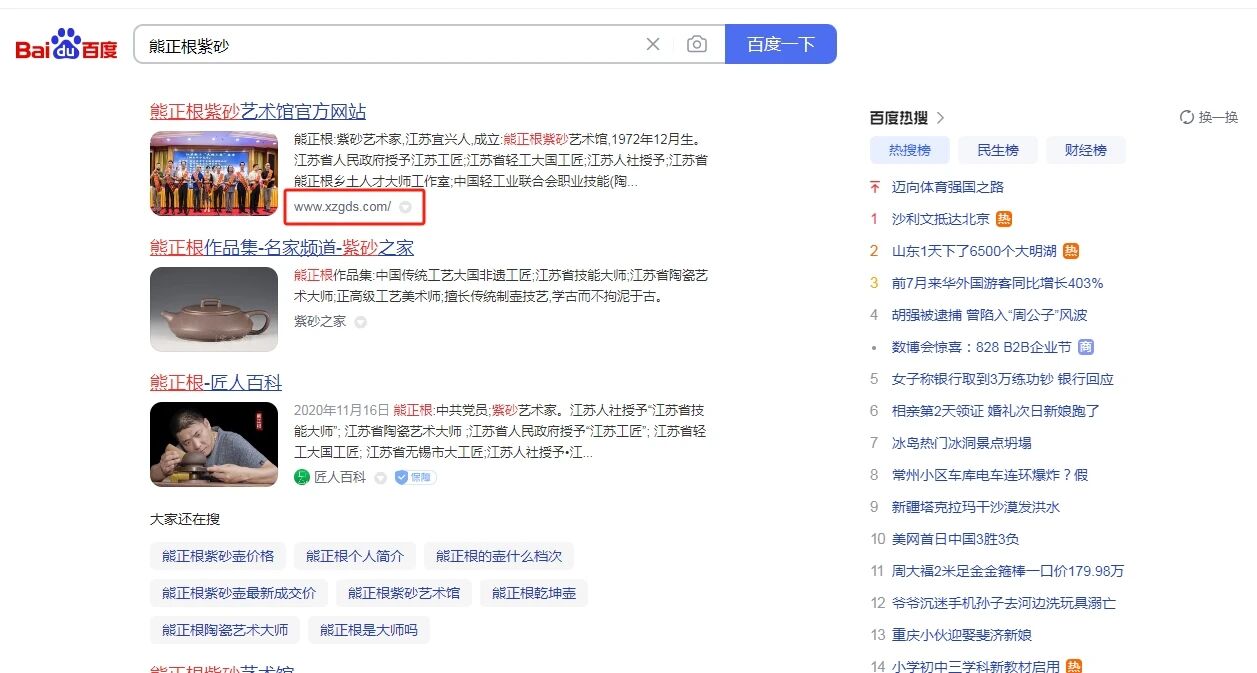Open hot search 小学初中三科新教材启用
The width and height of the screenshot is (1257, 673).
[x=976, y=666]
